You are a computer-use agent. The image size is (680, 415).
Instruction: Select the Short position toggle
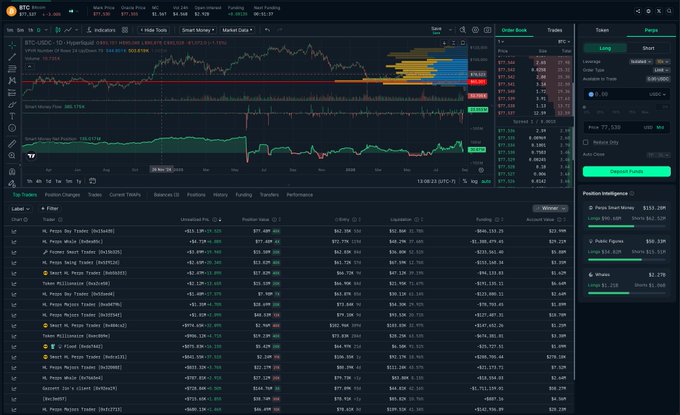click(x=648, y=48)
